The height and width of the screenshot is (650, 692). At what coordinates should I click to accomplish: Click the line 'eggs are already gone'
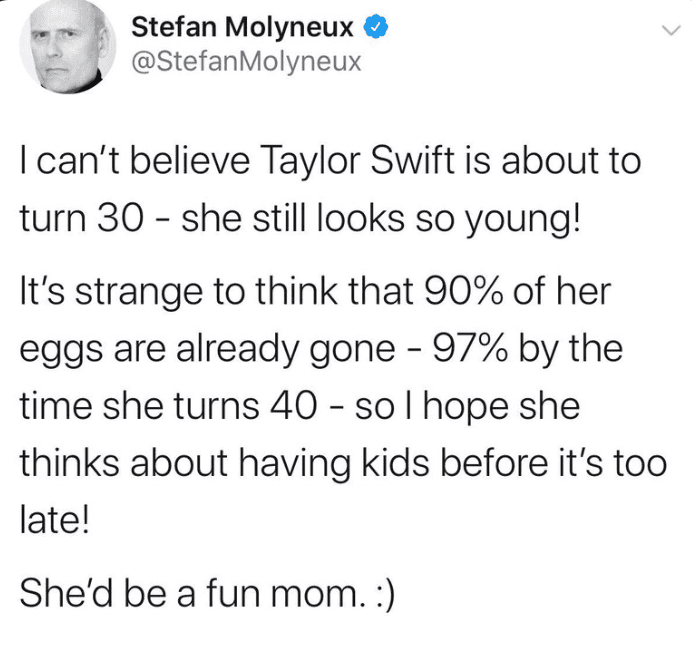[x=321, y=351]
